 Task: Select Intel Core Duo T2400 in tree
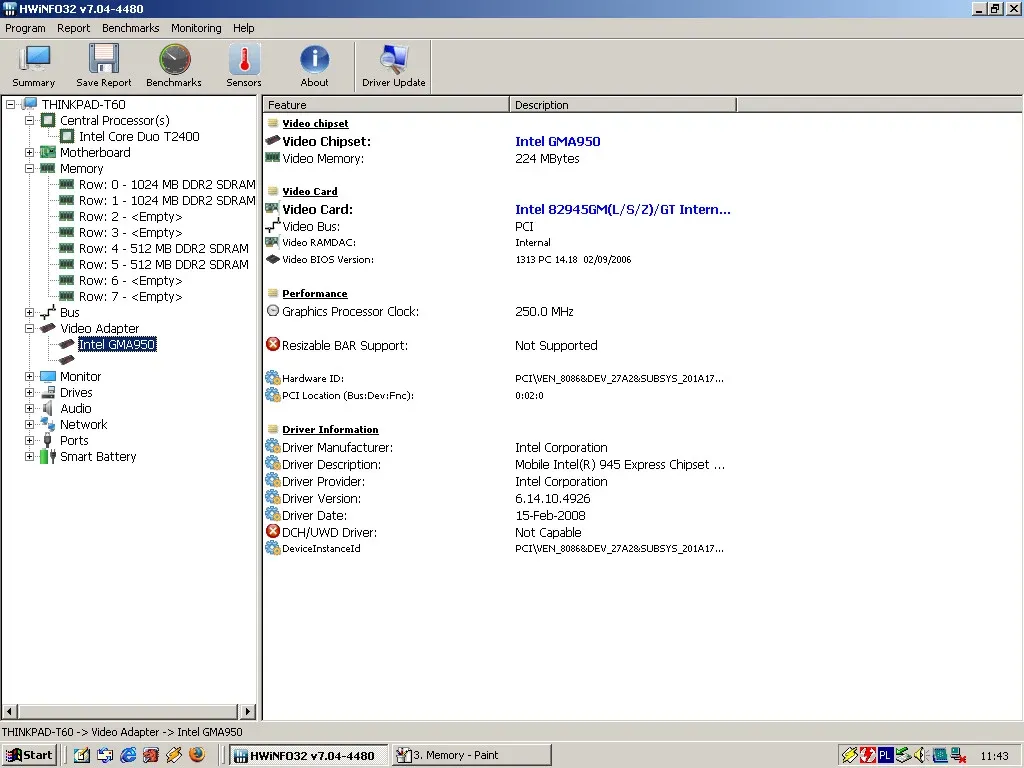(139, 136)
